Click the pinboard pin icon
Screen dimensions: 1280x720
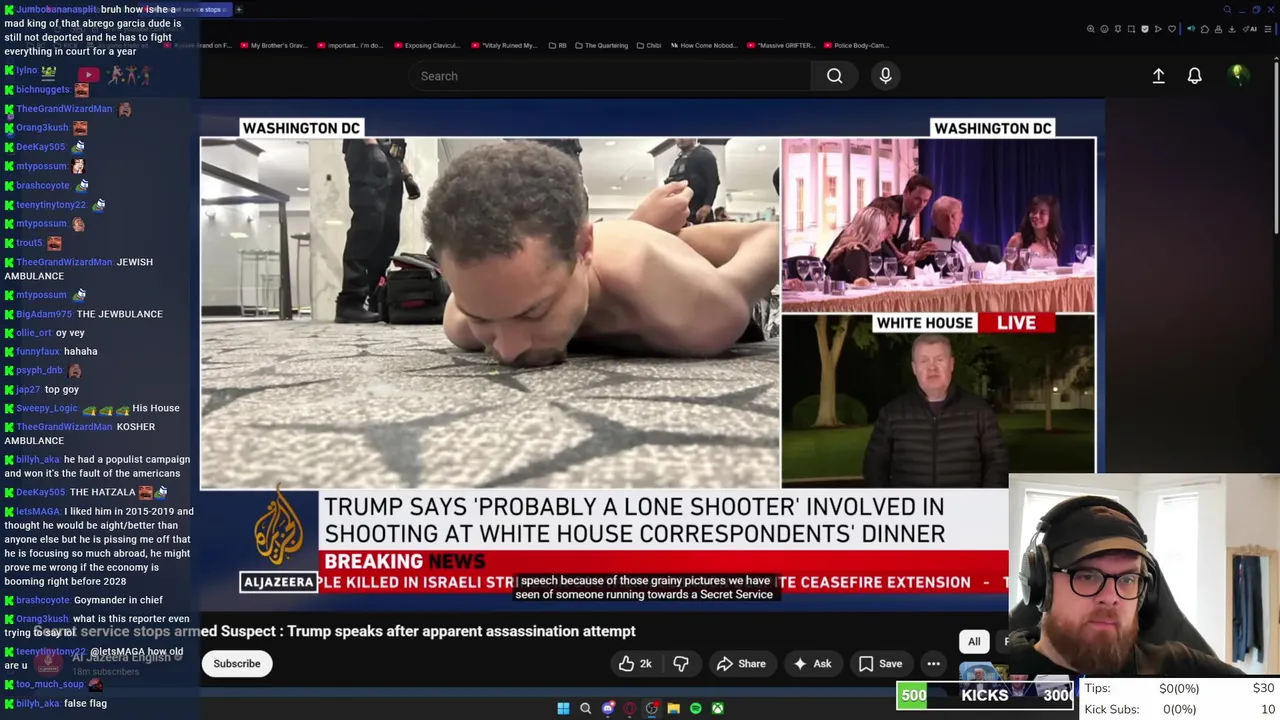tap(1118, 29)
